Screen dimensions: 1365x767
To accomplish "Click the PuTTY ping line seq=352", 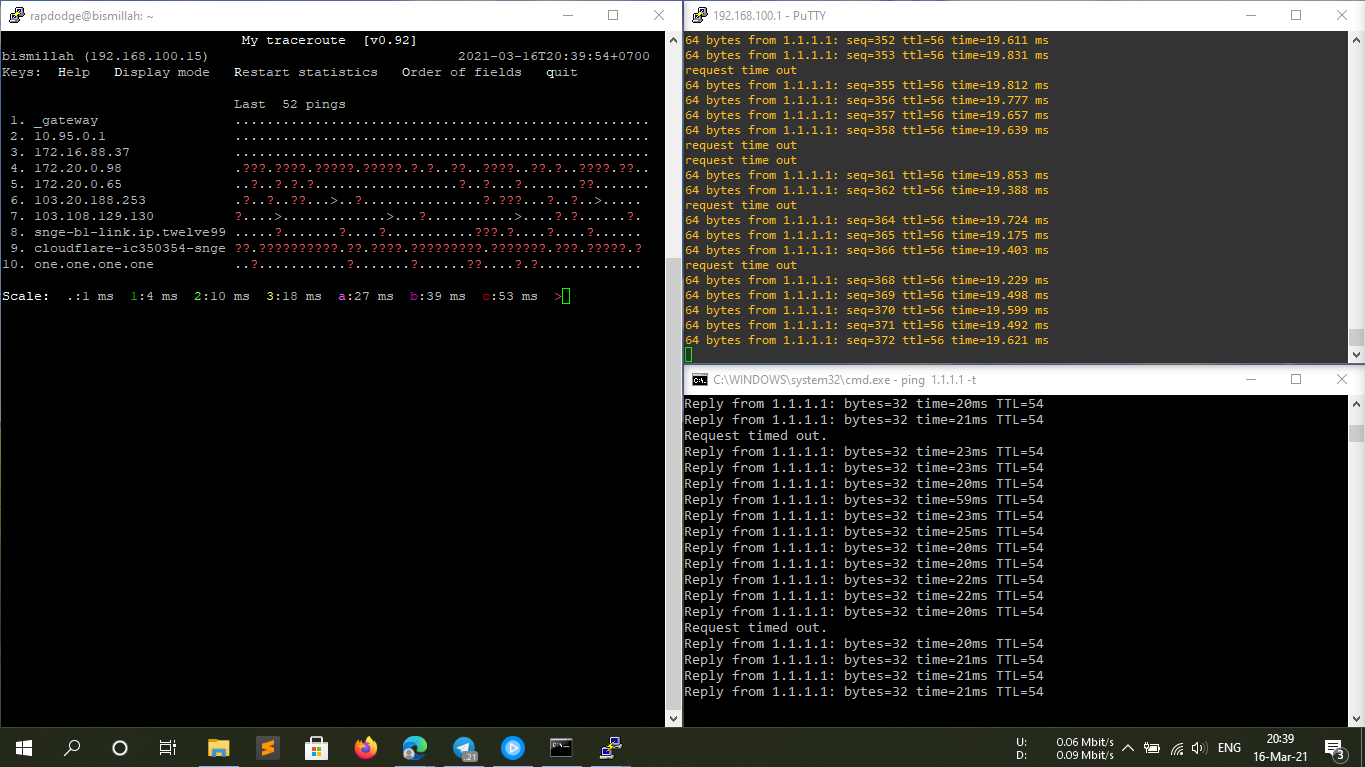I will coord(867,40).
